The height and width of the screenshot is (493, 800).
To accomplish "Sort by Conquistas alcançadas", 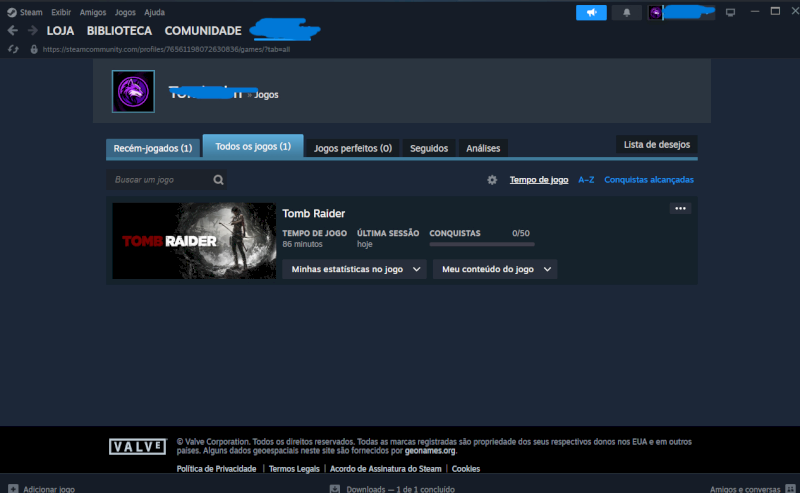I will click(x=649, y=180).
